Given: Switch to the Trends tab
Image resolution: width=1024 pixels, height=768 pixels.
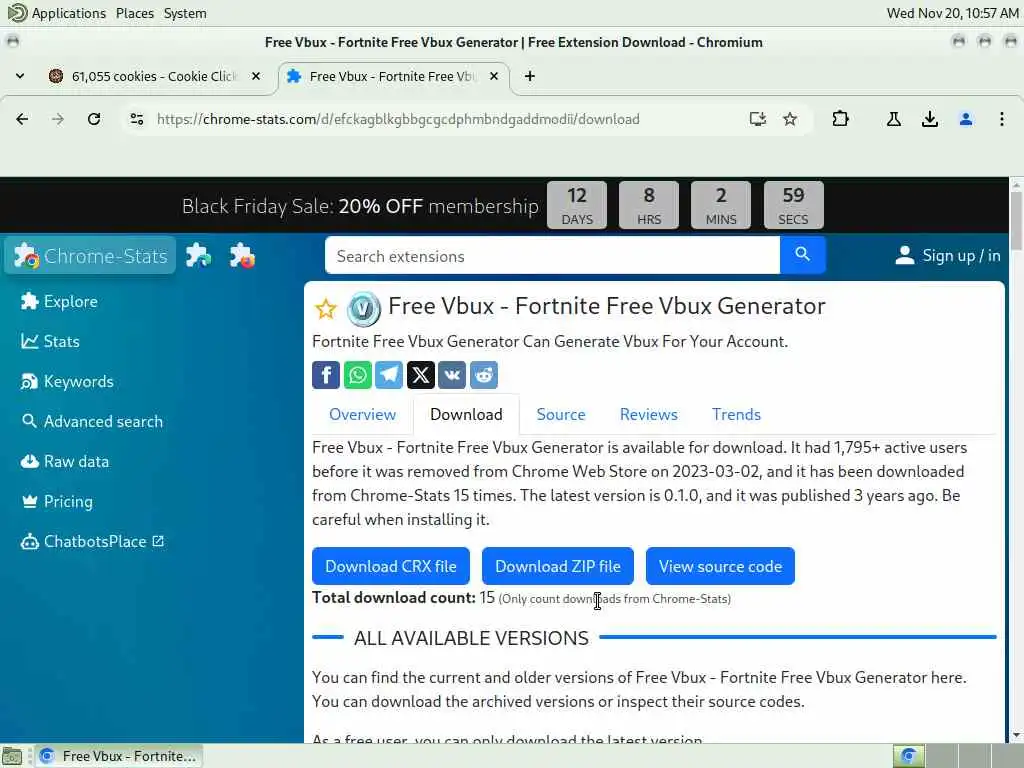Looking at the screenshot, I should [736, 414].
